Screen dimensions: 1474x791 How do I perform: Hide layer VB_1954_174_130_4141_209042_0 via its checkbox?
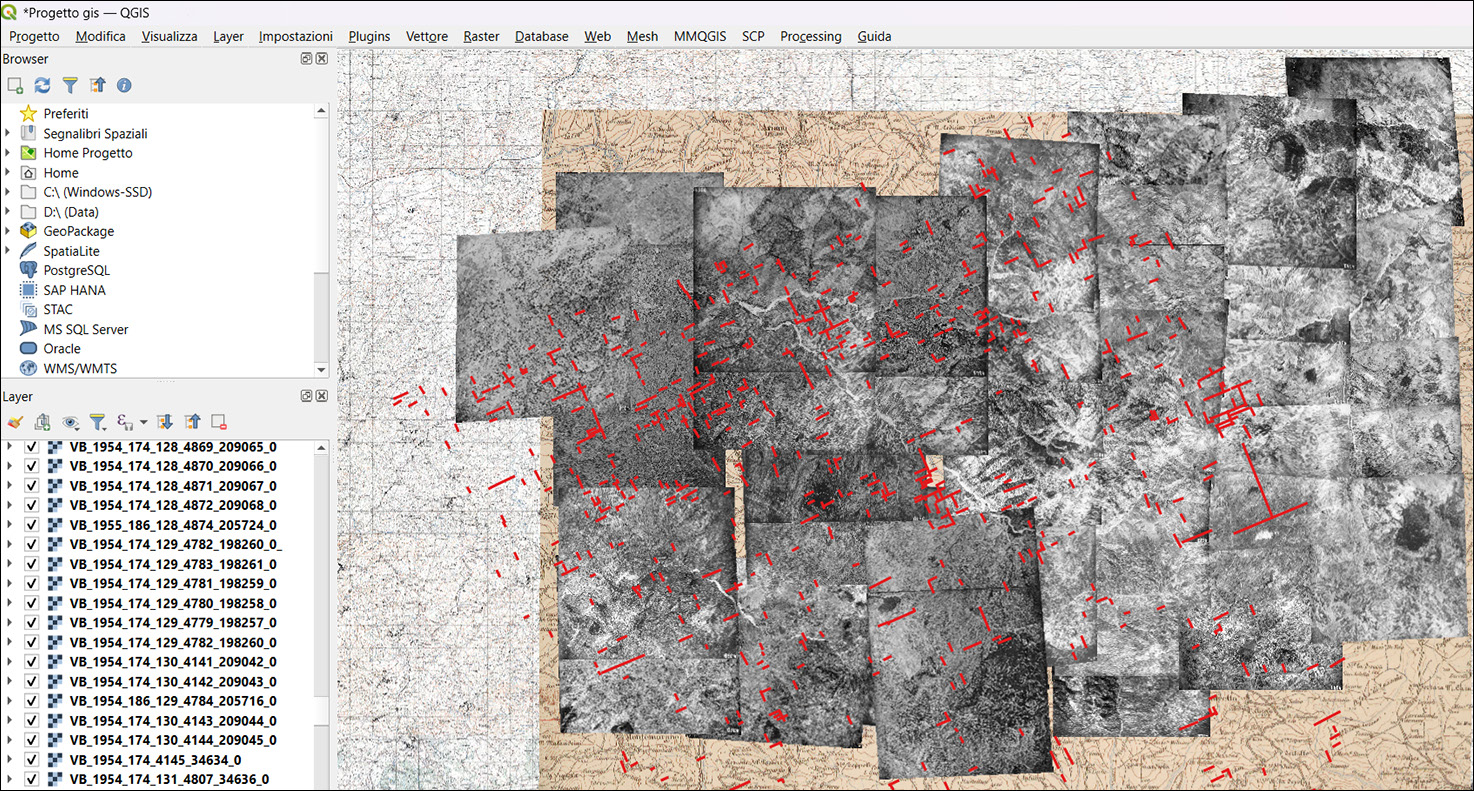[32, 662]
